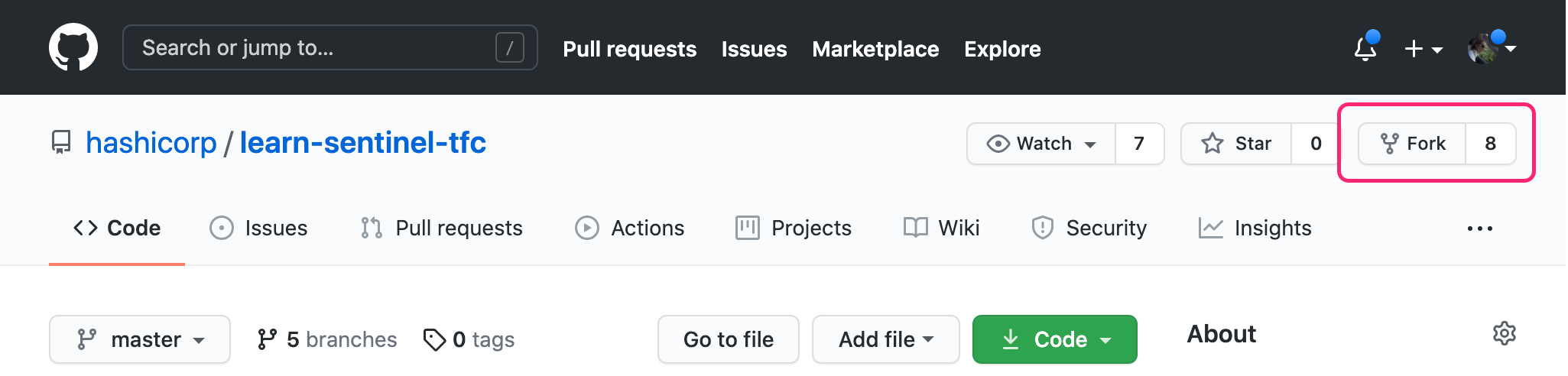Focus the Search or jump to field
Image resolution: width=1568 pixels, height=376 pixels.
pyautogui.click(x=330, y=47)
